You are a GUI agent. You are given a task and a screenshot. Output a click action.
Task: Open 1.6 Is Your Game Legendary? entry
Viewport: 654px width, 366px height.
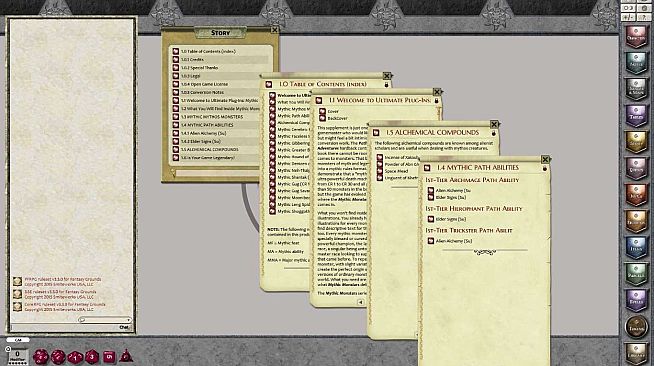tap(207, 158)
